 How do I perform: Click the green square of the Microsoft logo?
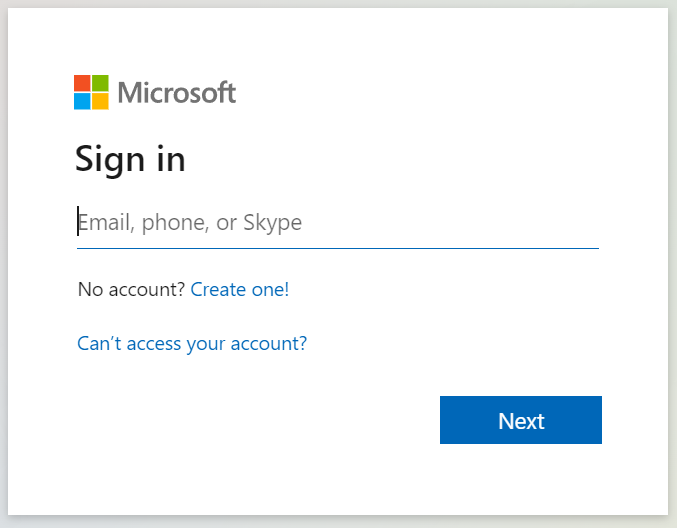[x=100, y=83]
